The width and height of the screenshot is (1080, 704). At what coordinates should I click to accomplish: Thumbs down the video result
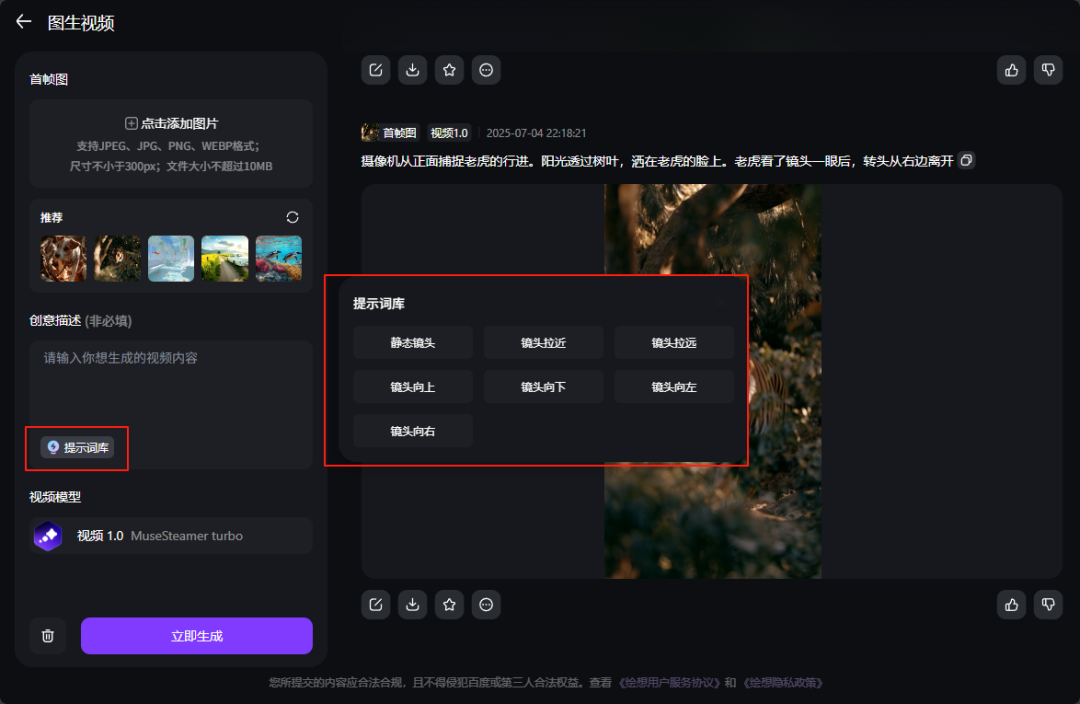pyautogui.click(x=1048, y=70)
